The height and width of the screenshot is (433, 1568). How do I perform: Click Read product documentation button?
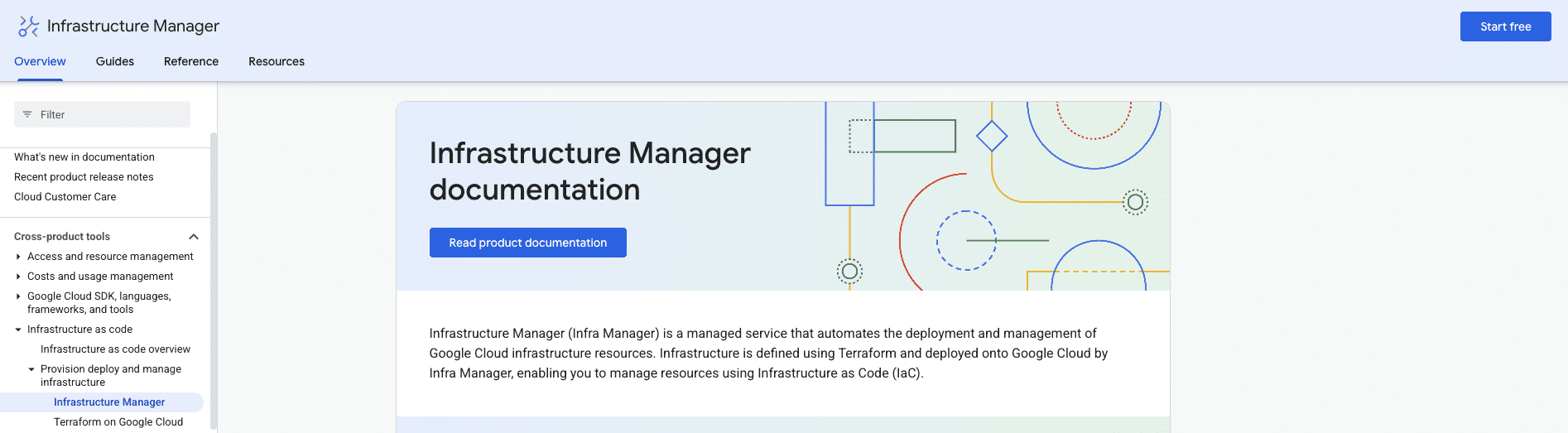click(527, 243)
